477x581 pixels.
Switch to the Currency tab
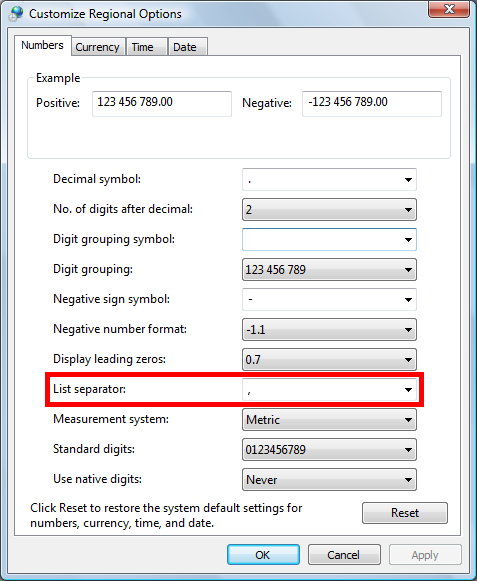tap(97, 47)
